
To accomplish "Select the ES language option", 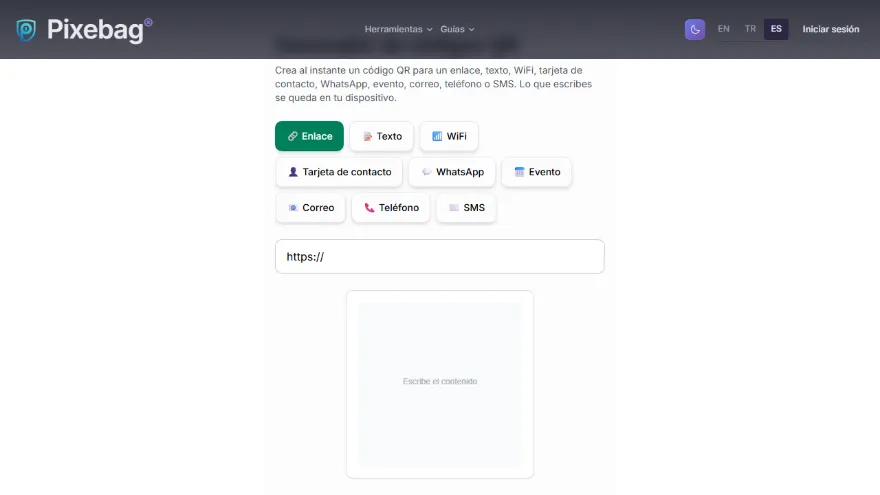I will 776,29.
